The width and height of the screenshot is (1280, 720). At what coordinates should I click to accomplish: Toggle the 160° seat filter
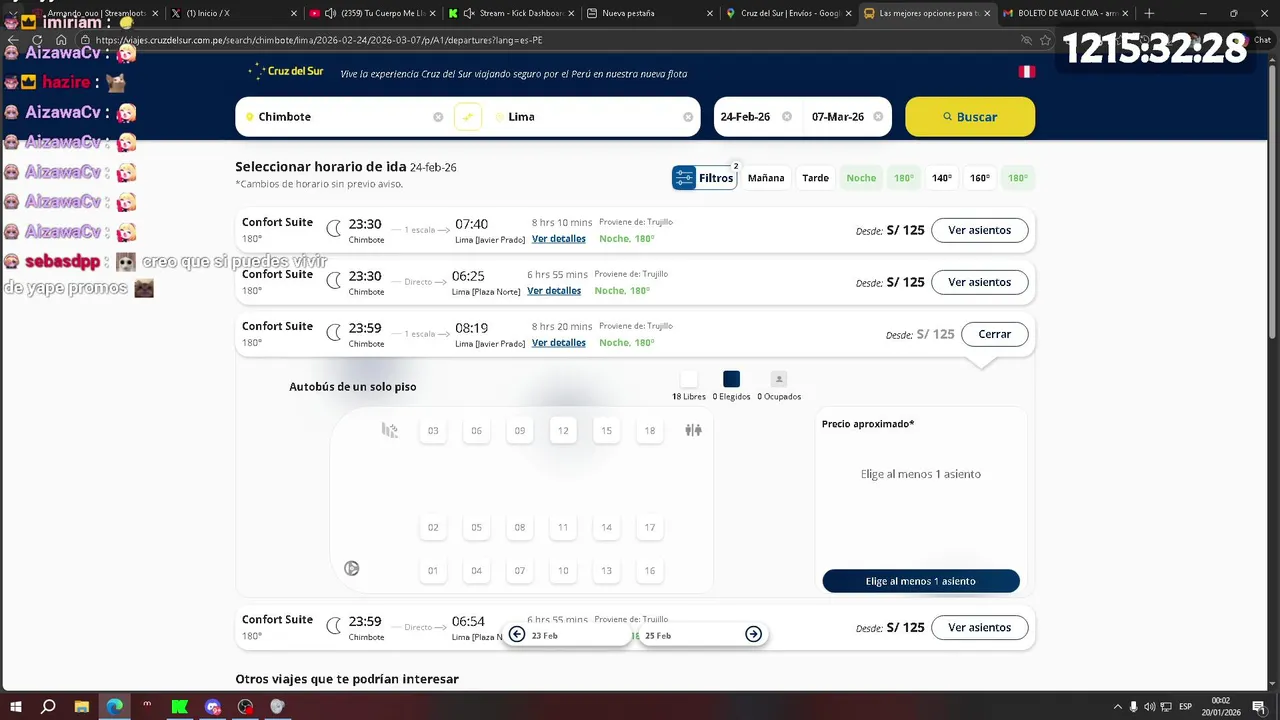coord(980,178)
